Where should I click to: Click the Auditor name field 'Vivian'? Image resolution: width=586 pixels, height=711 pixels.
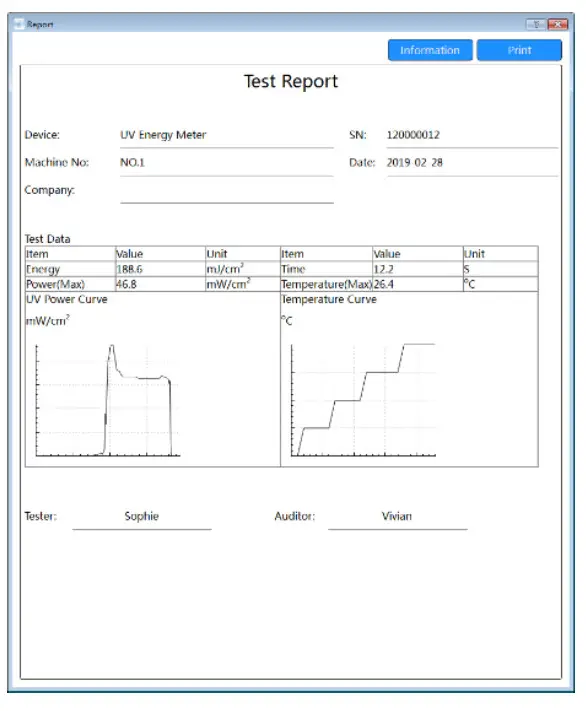click(397, 516)
